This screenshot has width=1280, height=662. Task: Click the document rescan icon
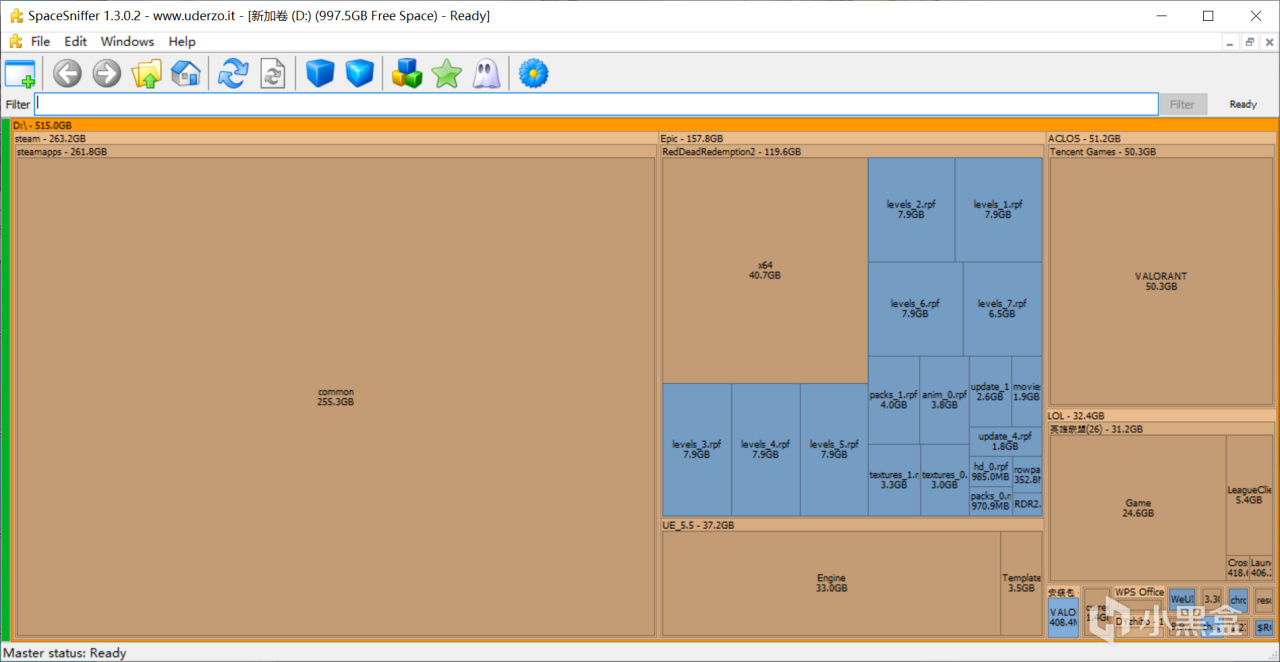click(272, 73)
